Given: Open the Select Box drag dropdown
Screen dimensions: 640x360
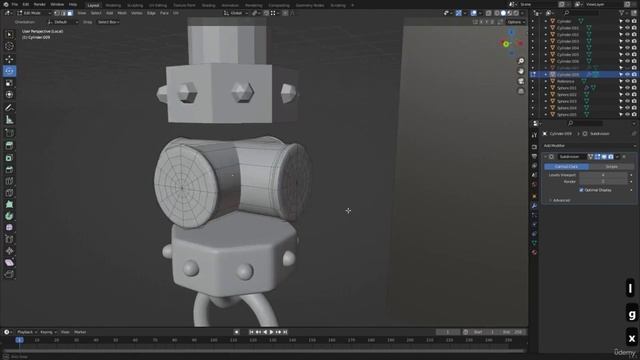Looking at the screenshot, I should (x=108, y=22).
